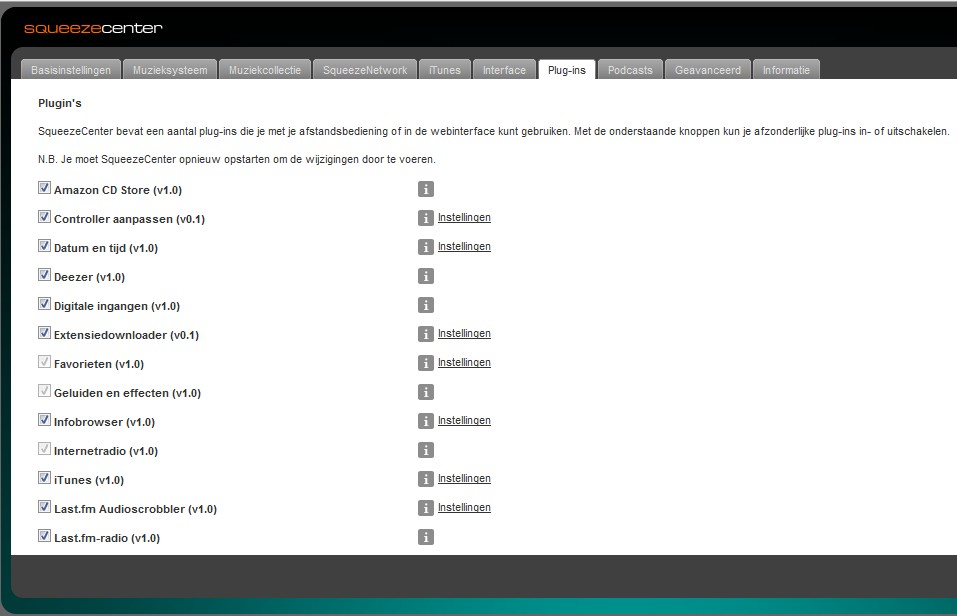Uncheck the Amazon CD Store plugin

[44, 187]
